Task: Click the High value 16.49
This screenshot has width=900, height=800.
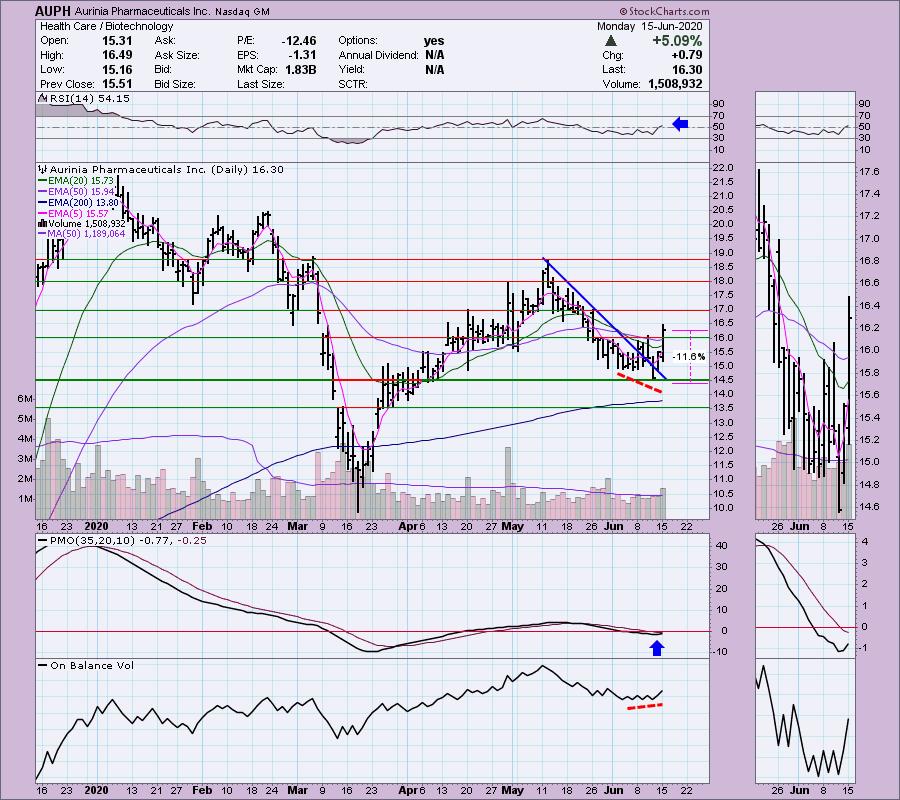Action: tap(118, 55)
